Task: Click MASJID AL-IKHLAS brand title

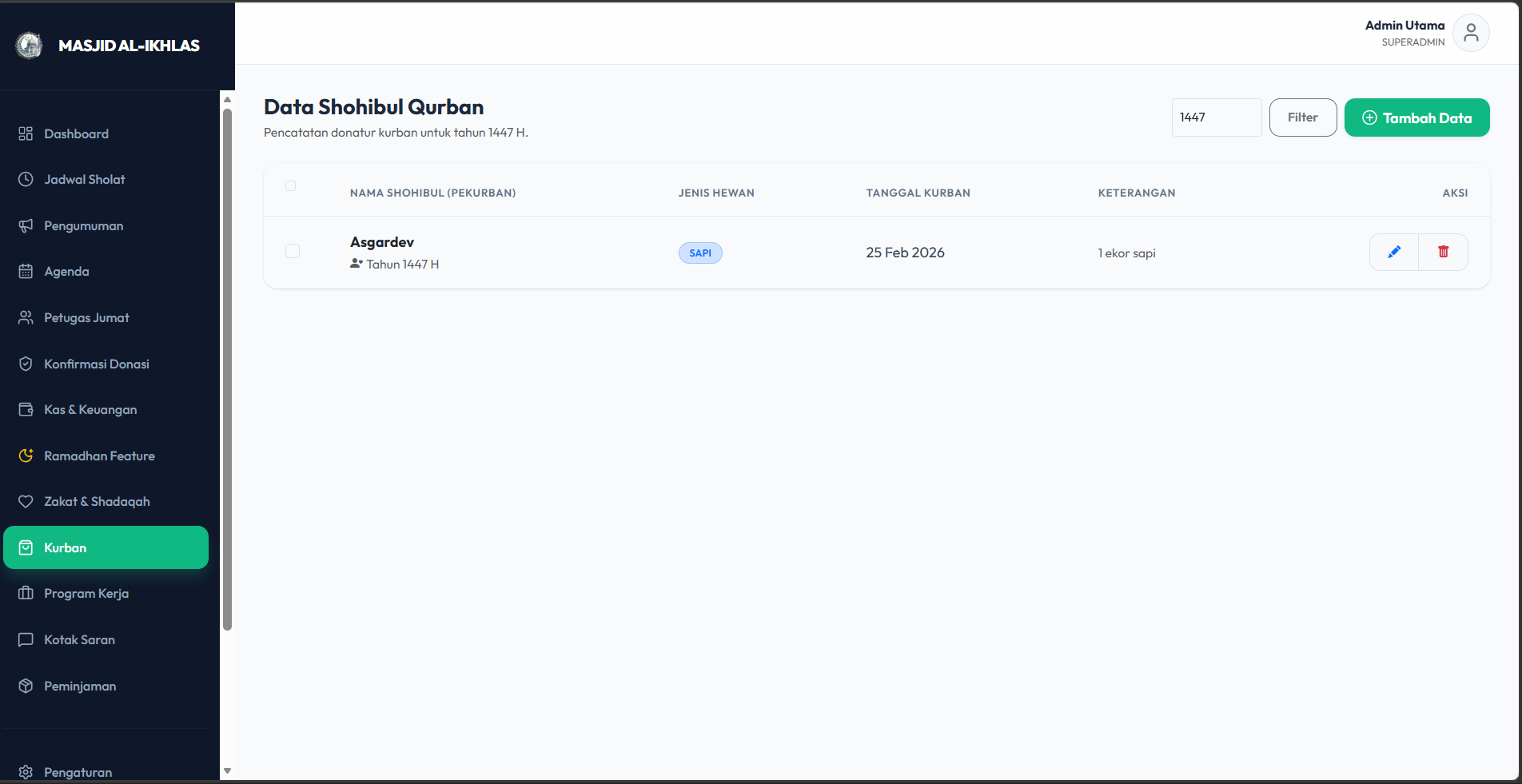Action: [129, 46]
